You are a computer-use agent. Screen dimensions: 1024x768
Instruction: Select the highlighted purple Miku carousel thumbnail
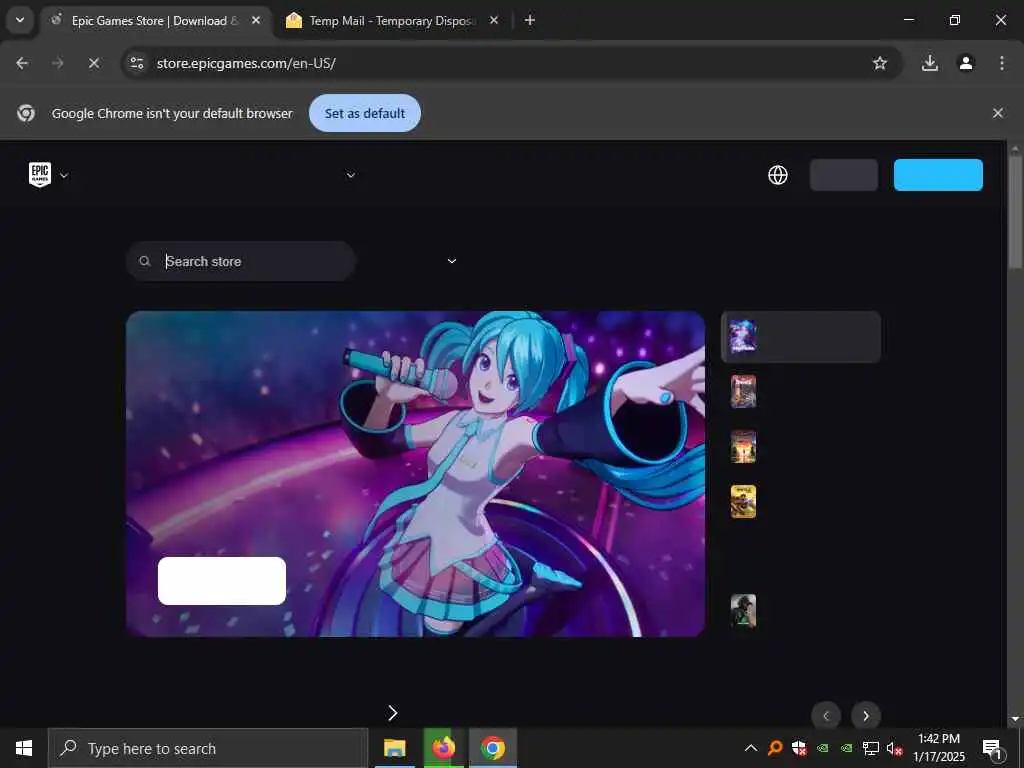(x=743, y=336)
